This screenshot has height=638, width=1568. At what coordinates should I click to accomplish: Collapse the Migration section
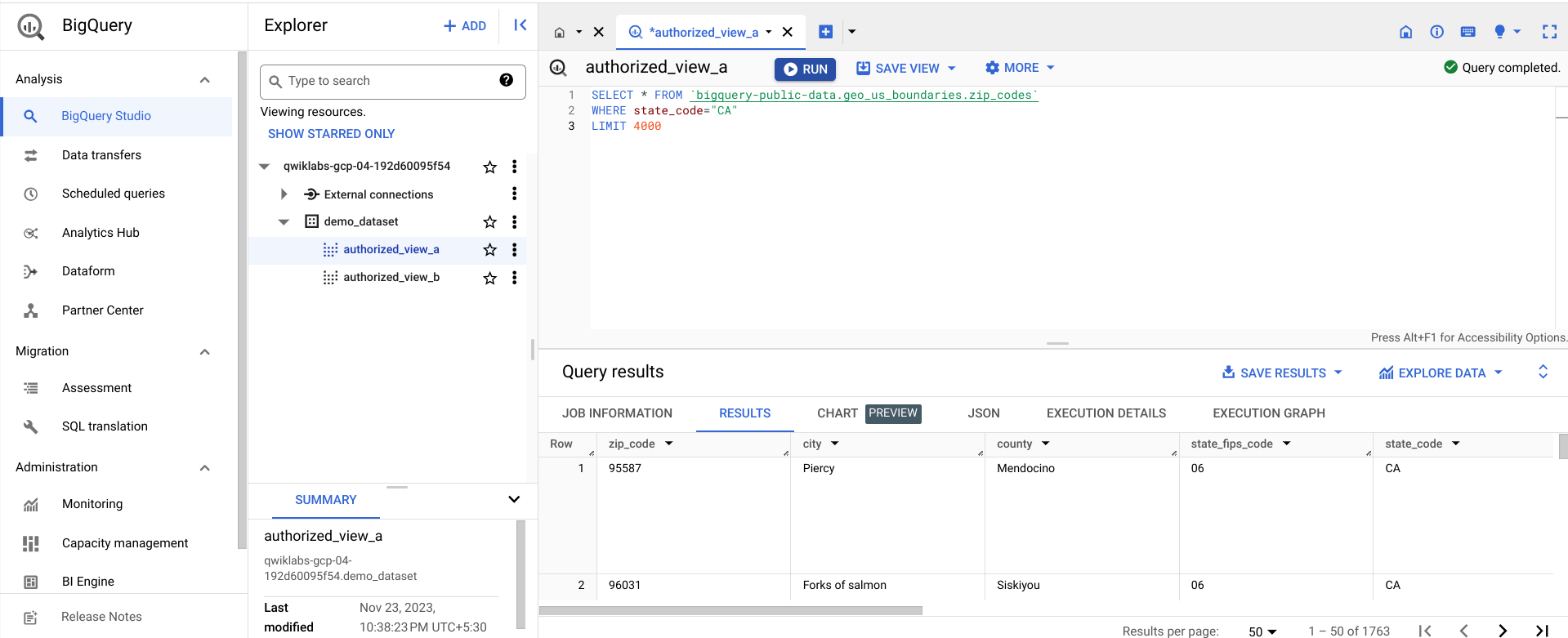(205, 352)
